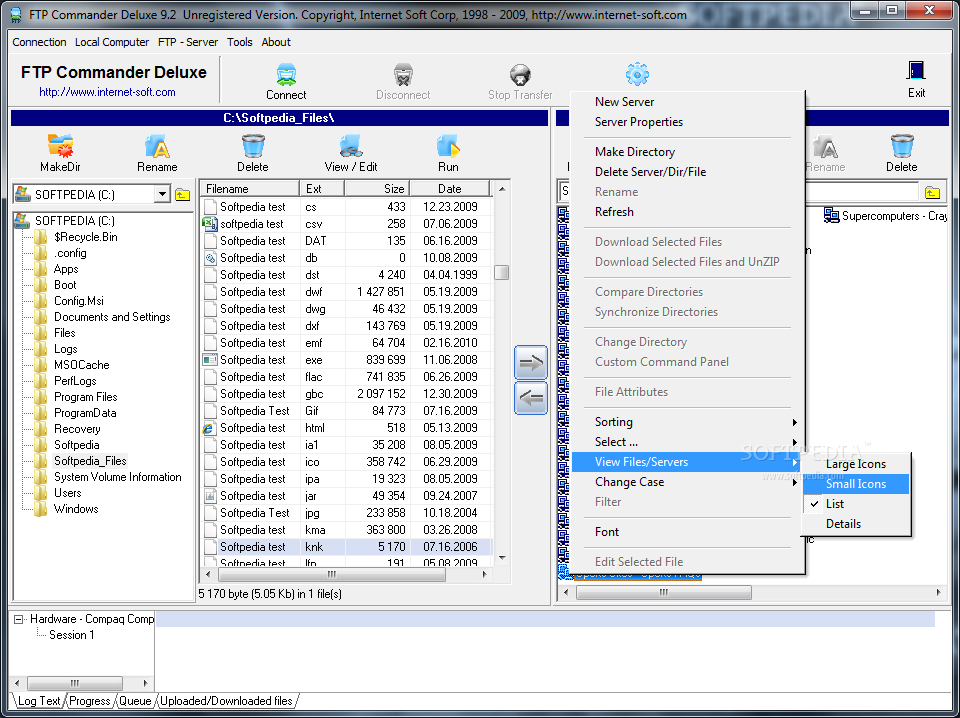The height and width of the screenshot is (718, 960).
Task: Open the FTP - Server menu
Action: tap(188, 42)
